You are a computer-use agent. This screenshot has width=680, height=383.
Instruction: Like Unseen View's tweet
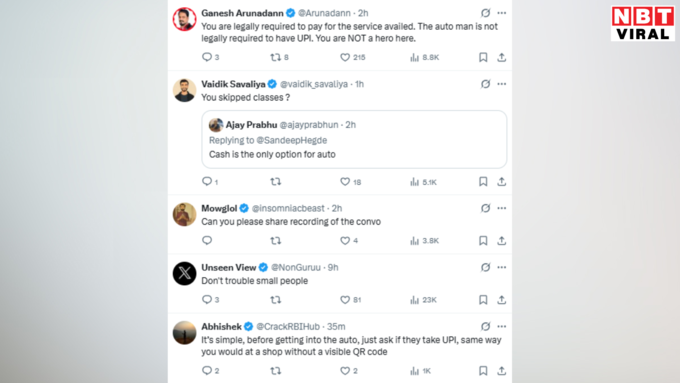pyautogui.click(x=345, y=300)
